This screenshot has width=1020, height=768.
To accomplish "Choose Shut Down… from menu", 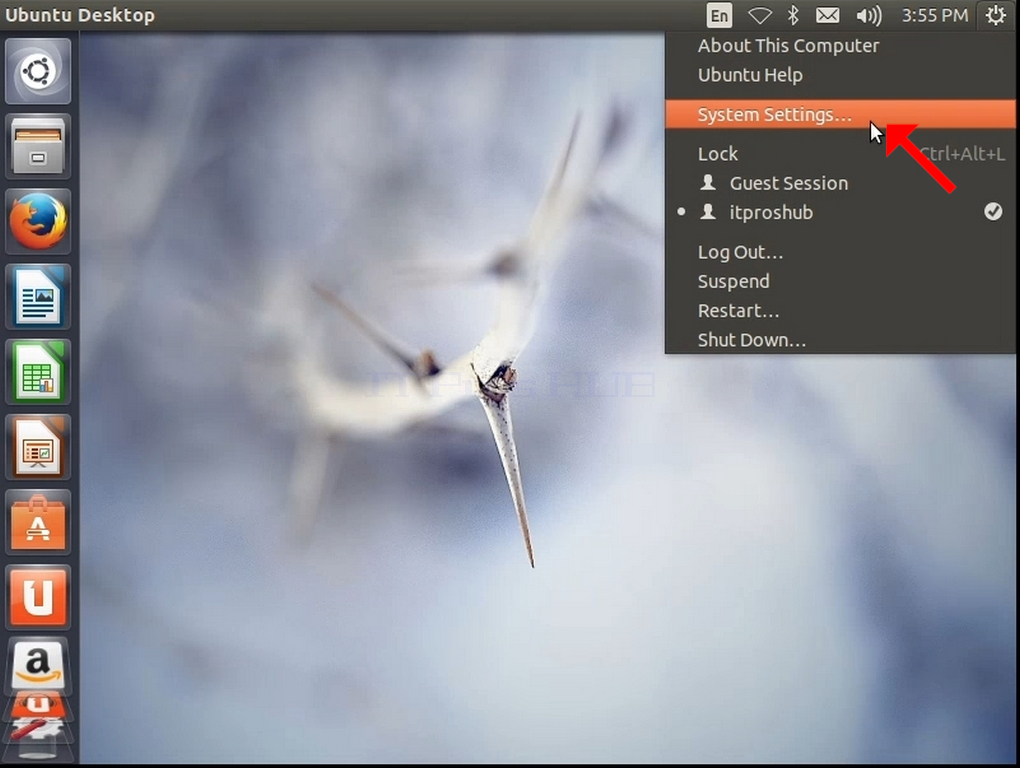I will pyautogui.click(x=840, y=339).
